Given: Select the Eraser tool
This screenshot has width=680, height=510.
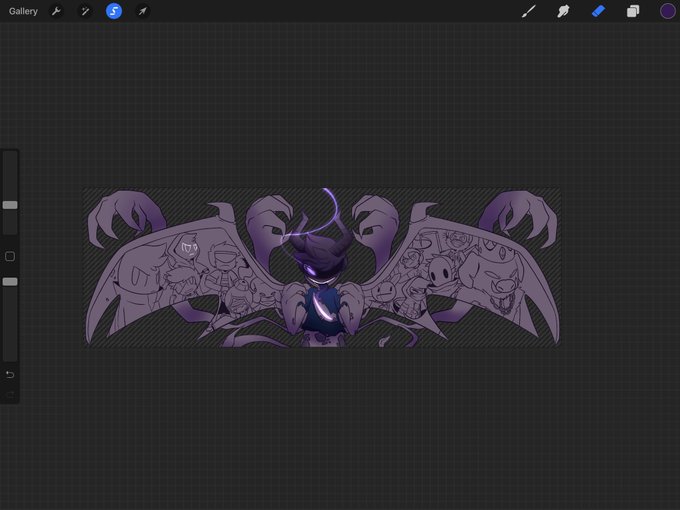Looking at the screenshot, I should coord(598,11).
